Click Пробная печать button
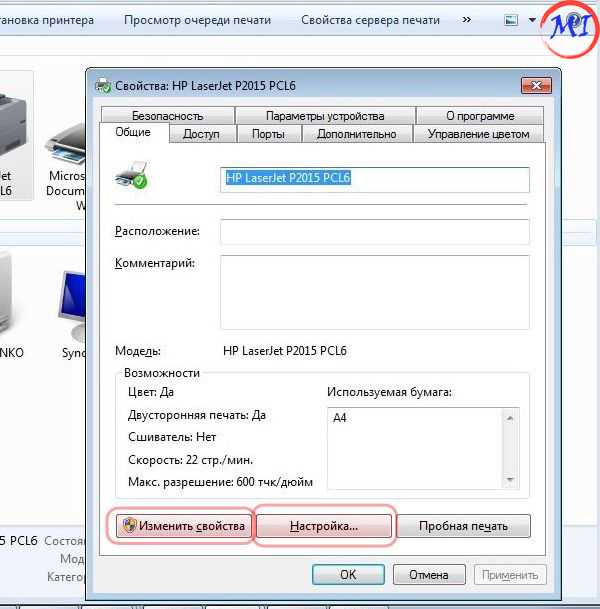This screenshot has width=600, height=609. point(463,526)
